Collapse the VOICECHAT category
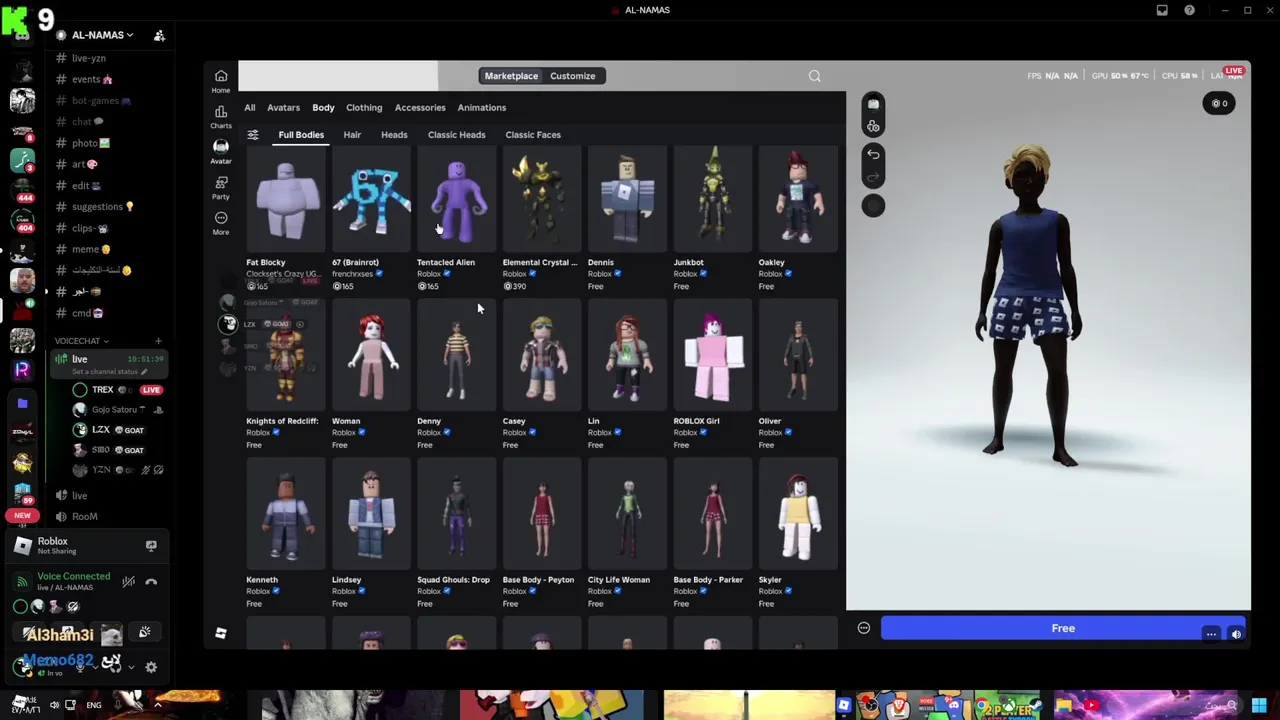This screenshot has width=1280, height=720. (x=81, y=341)
